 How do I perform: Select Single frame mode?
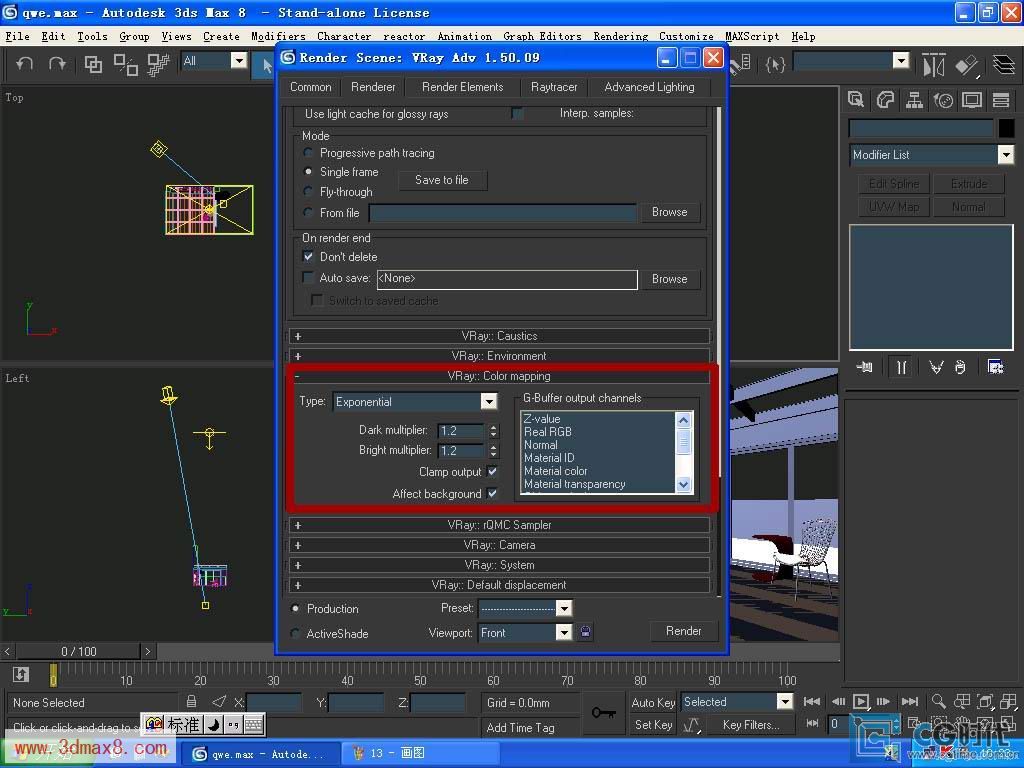point(308,172)
